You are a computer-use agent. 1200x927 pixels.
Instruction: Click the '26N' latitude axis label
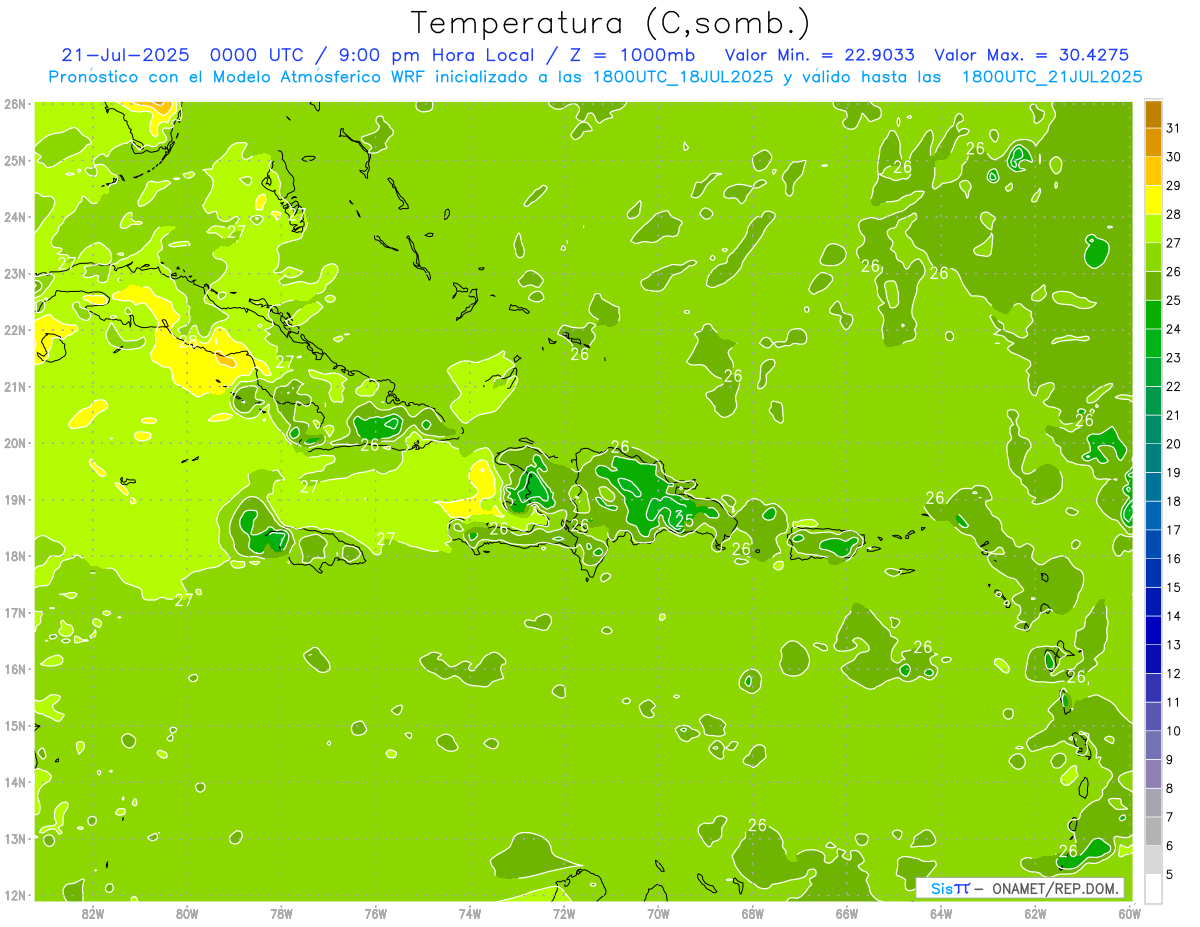coord(14,104)
